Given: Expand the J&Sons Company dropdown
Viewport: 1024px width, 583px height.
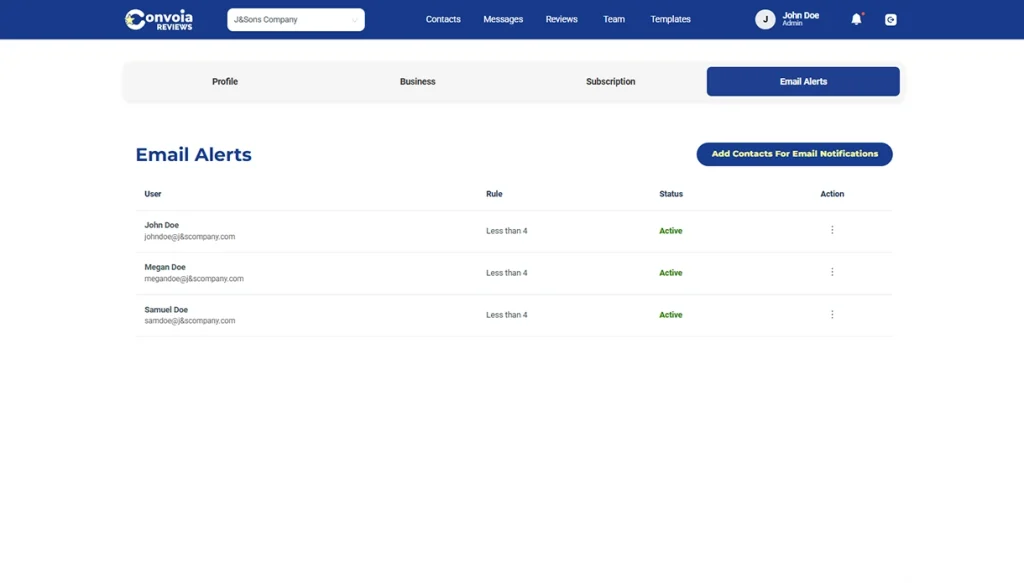Looking at the screenshot, I should 296,19.
